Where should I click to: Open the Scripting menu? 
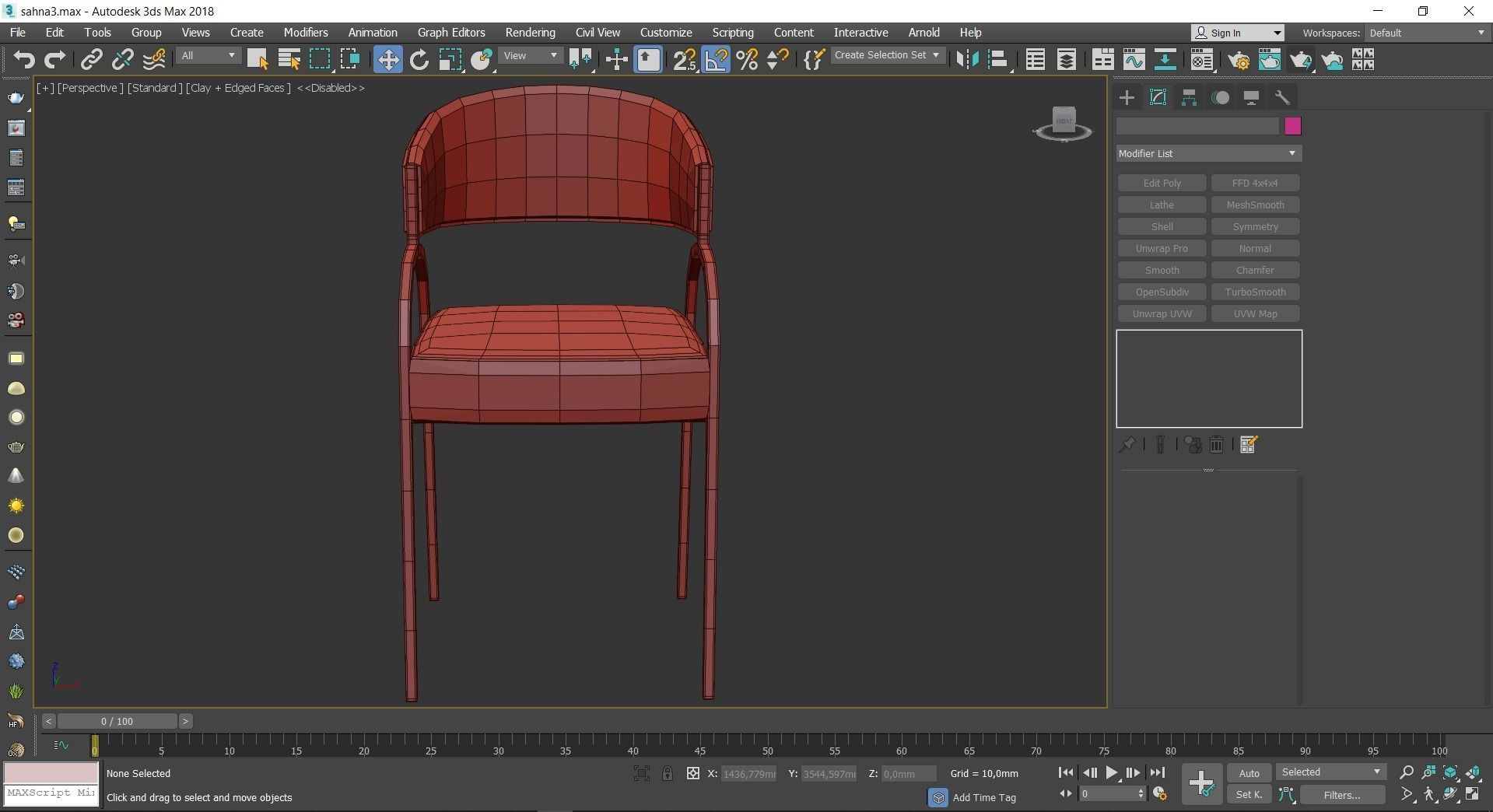(733, 33)
